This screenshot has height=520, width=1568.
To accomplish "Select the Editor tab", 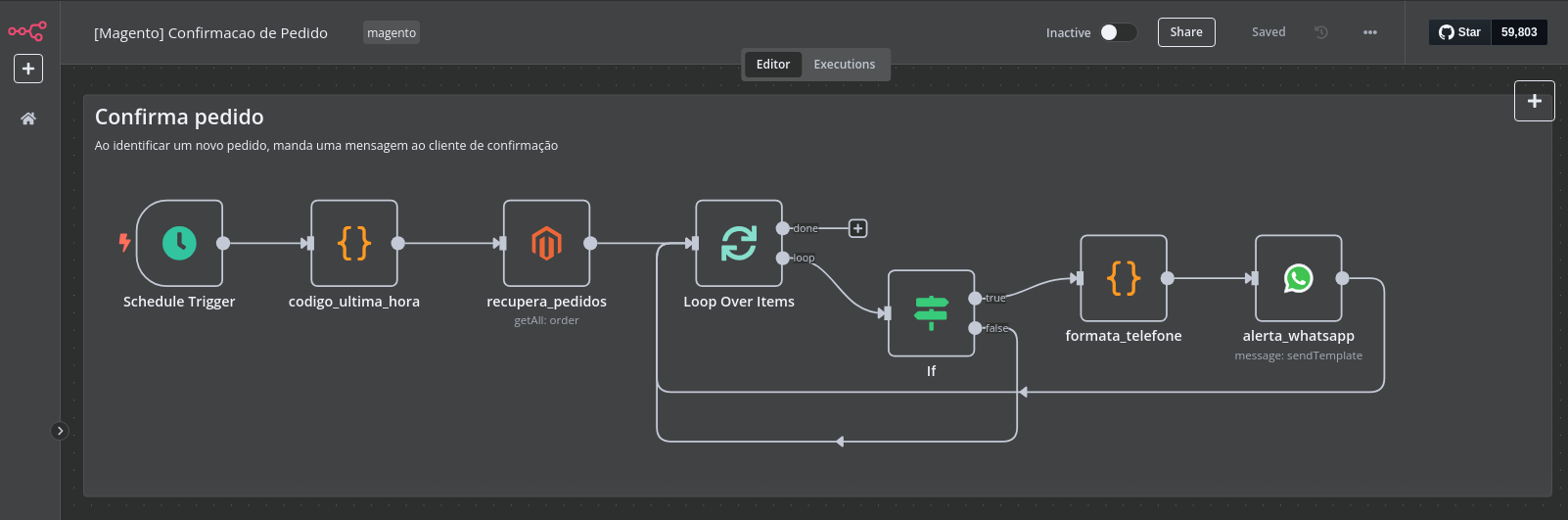I will [772, 65].
